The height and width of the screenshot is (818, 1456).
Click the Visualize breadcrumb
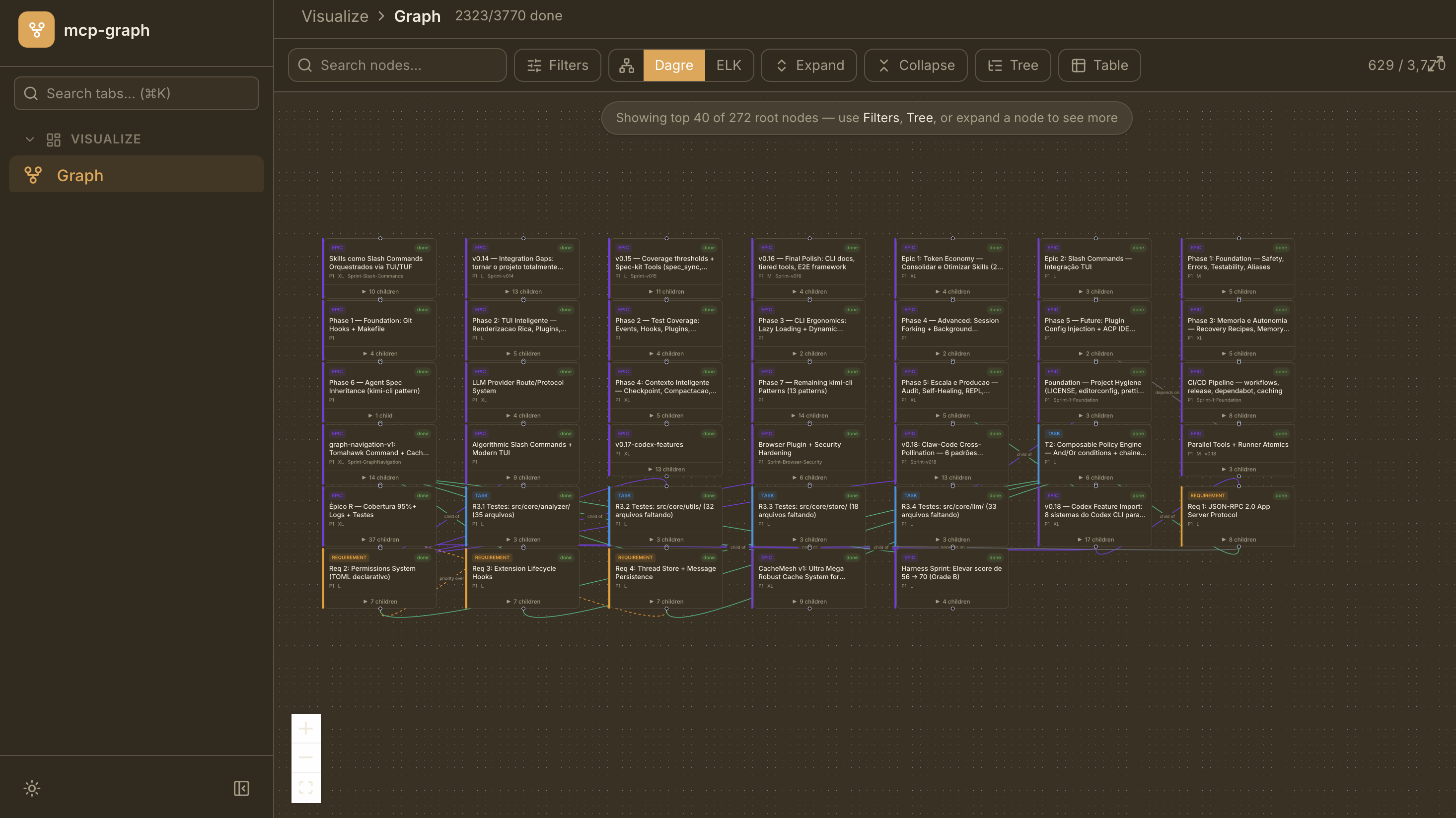click(x=335, y=16)
